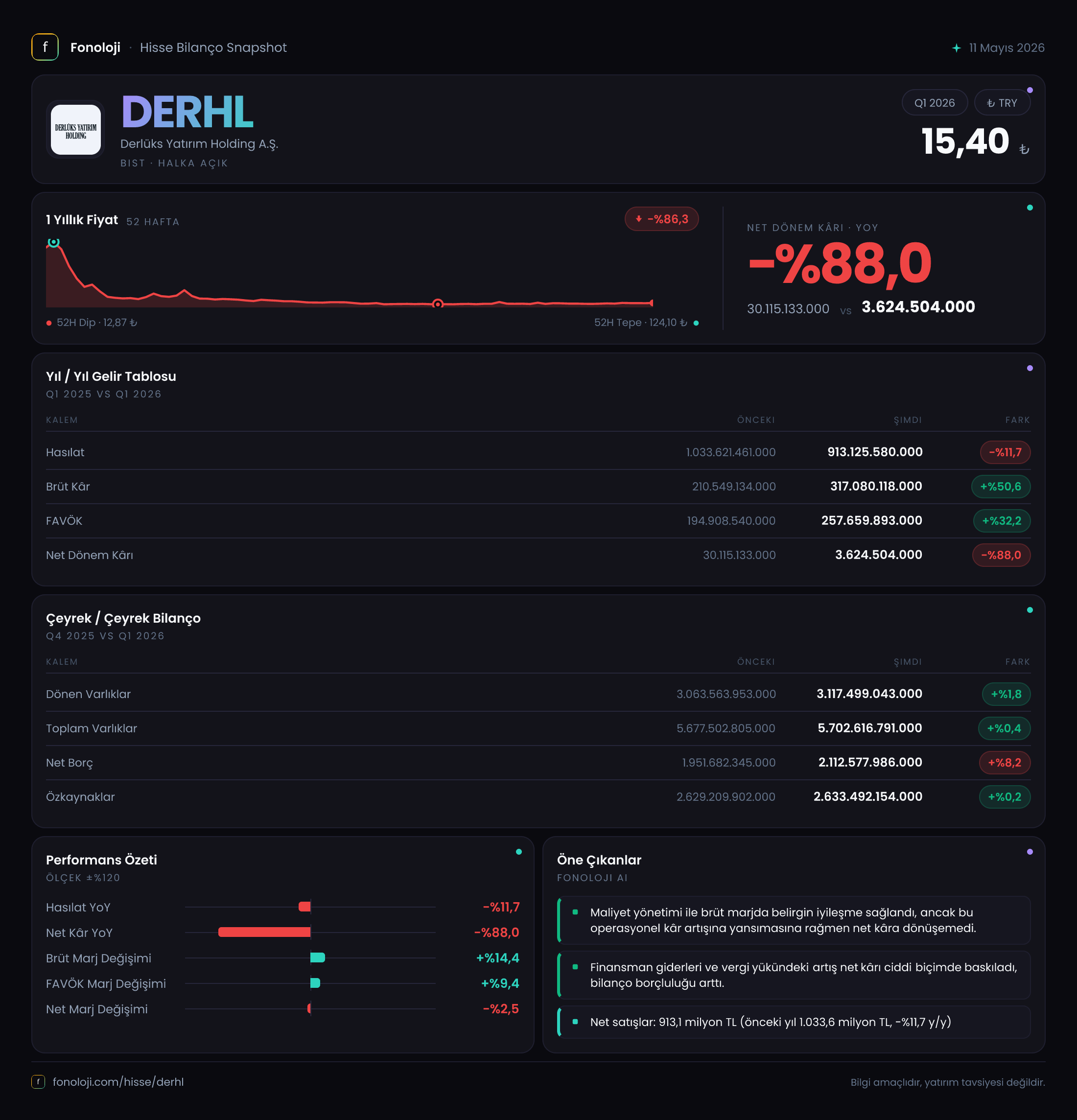Click Dönen Varlıklar value 3.117.499.043.000

click(x=869, y=694)
